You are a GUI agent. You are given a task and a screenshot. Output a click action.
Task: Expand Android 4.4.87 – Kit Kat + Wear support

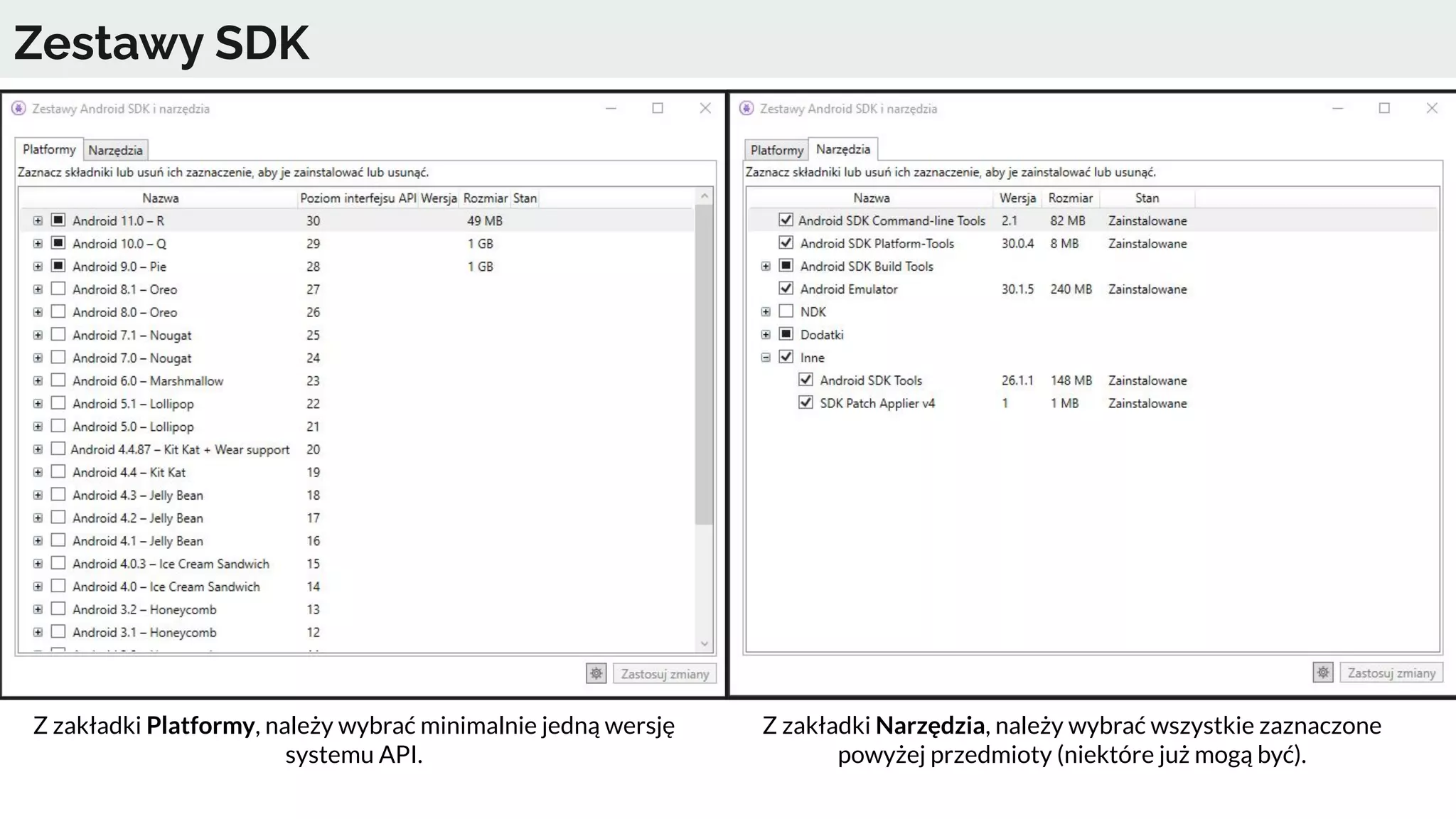pyautogui.click(x=38, y=449)
